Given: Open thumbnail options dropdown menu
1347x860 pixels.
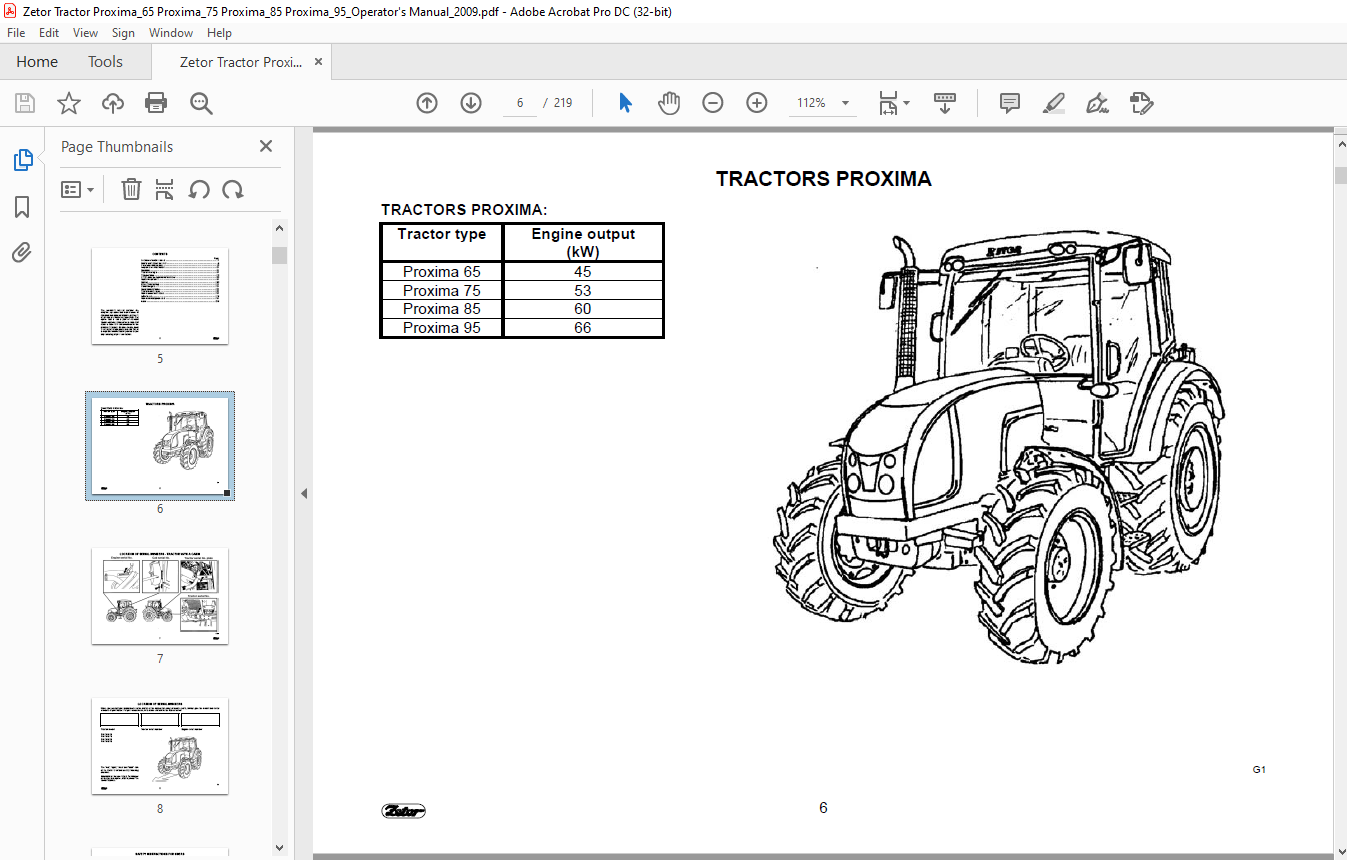Looking at the screenshot, I should pyautogui.click(x=77, y=189).
